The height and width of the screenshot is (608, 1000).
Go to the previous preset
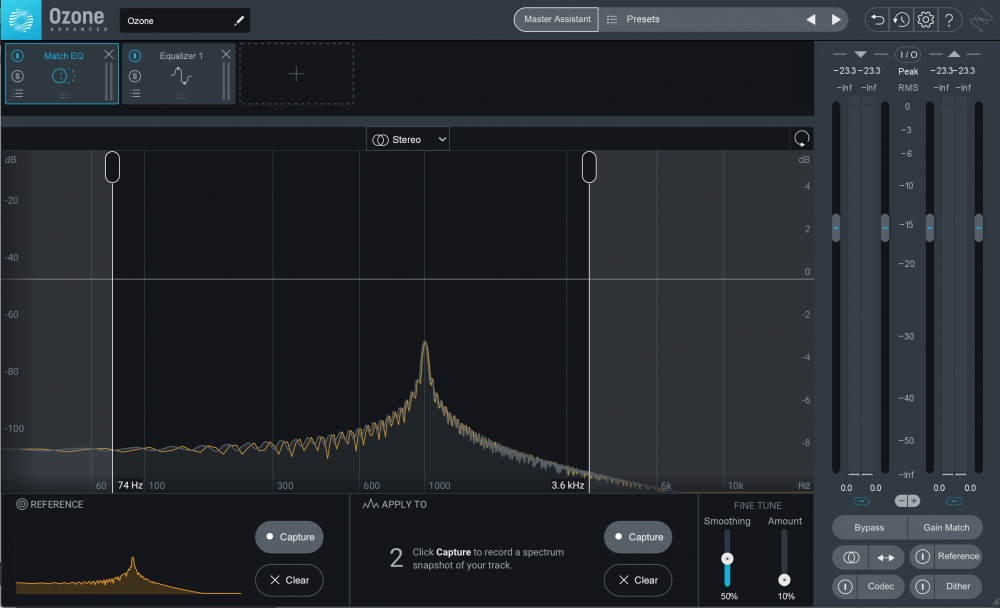click(811, 20)
